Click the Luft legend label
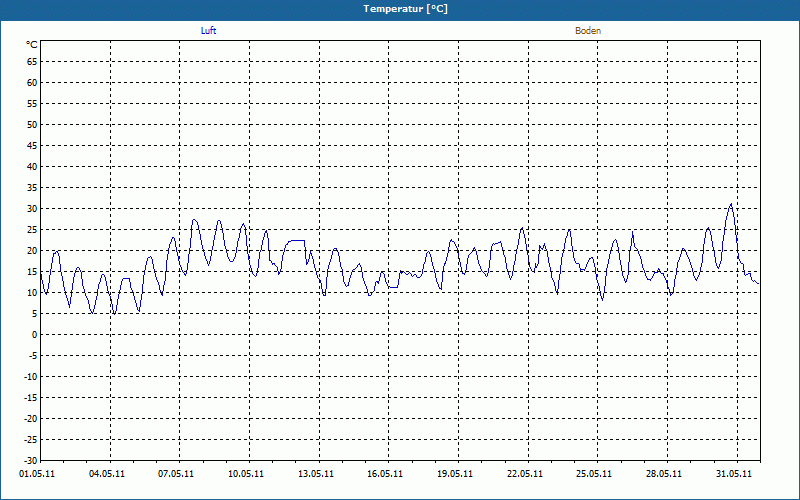The image size is (800, 500). [x=208, y=31]
